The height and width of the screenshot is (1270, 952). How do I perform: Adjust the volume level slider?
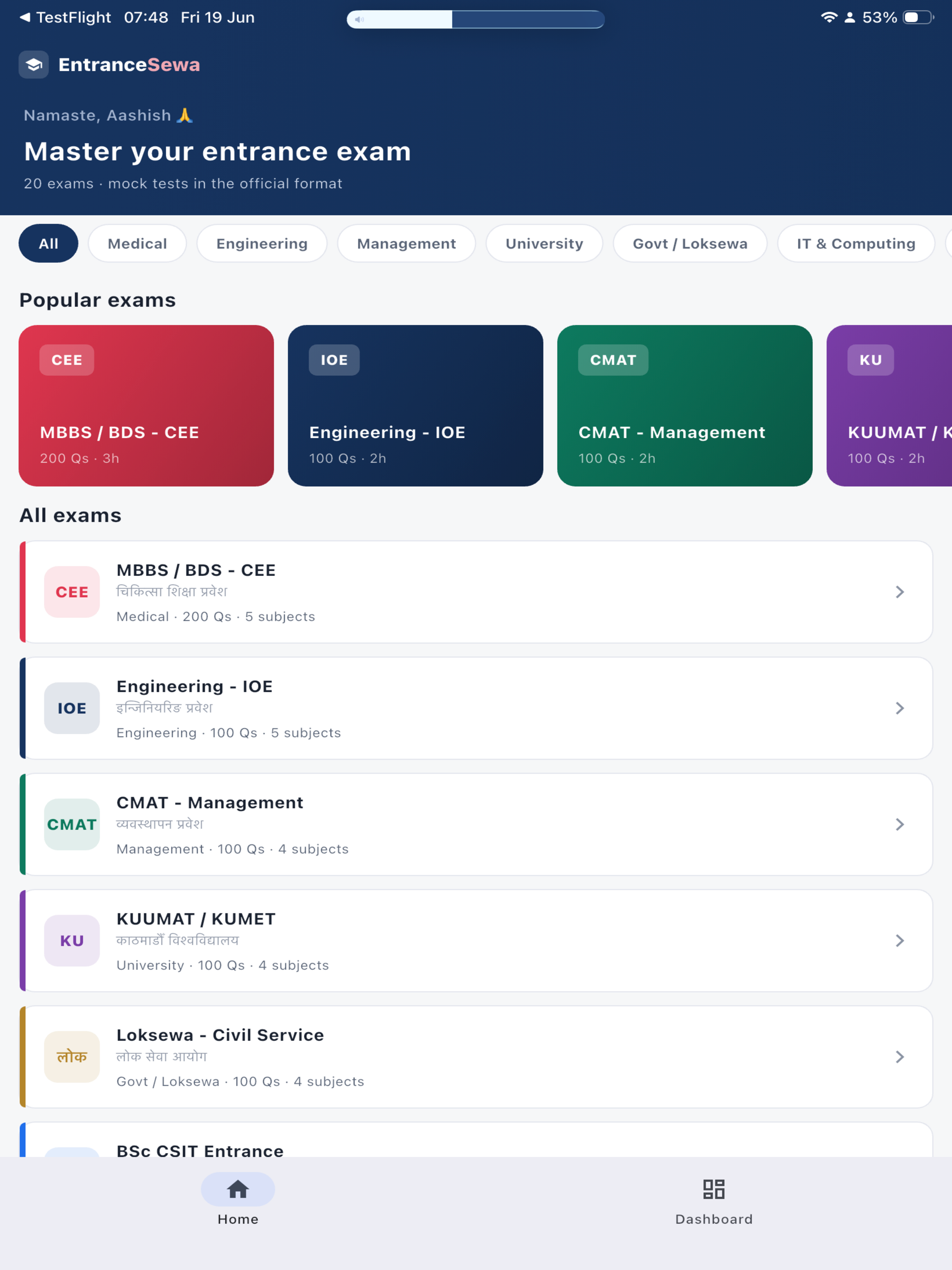click(x=476, y=19)
